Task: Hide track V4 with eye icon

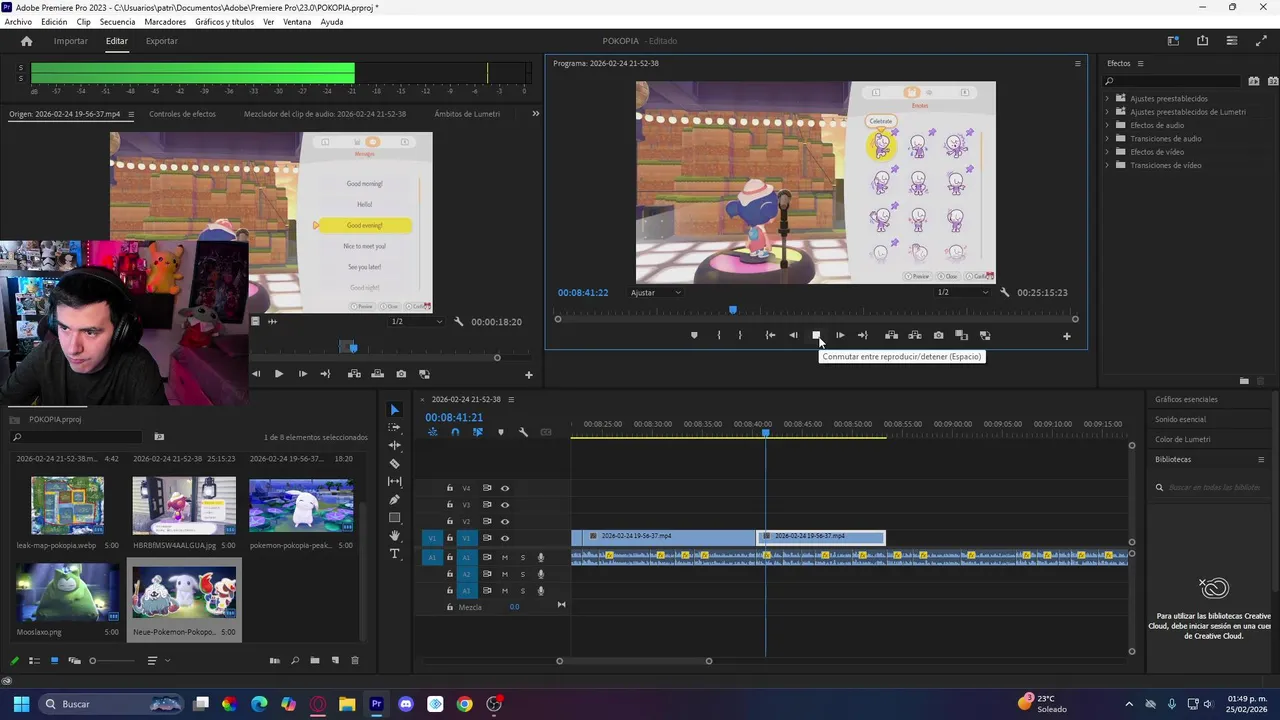Action: pos(505,488)
